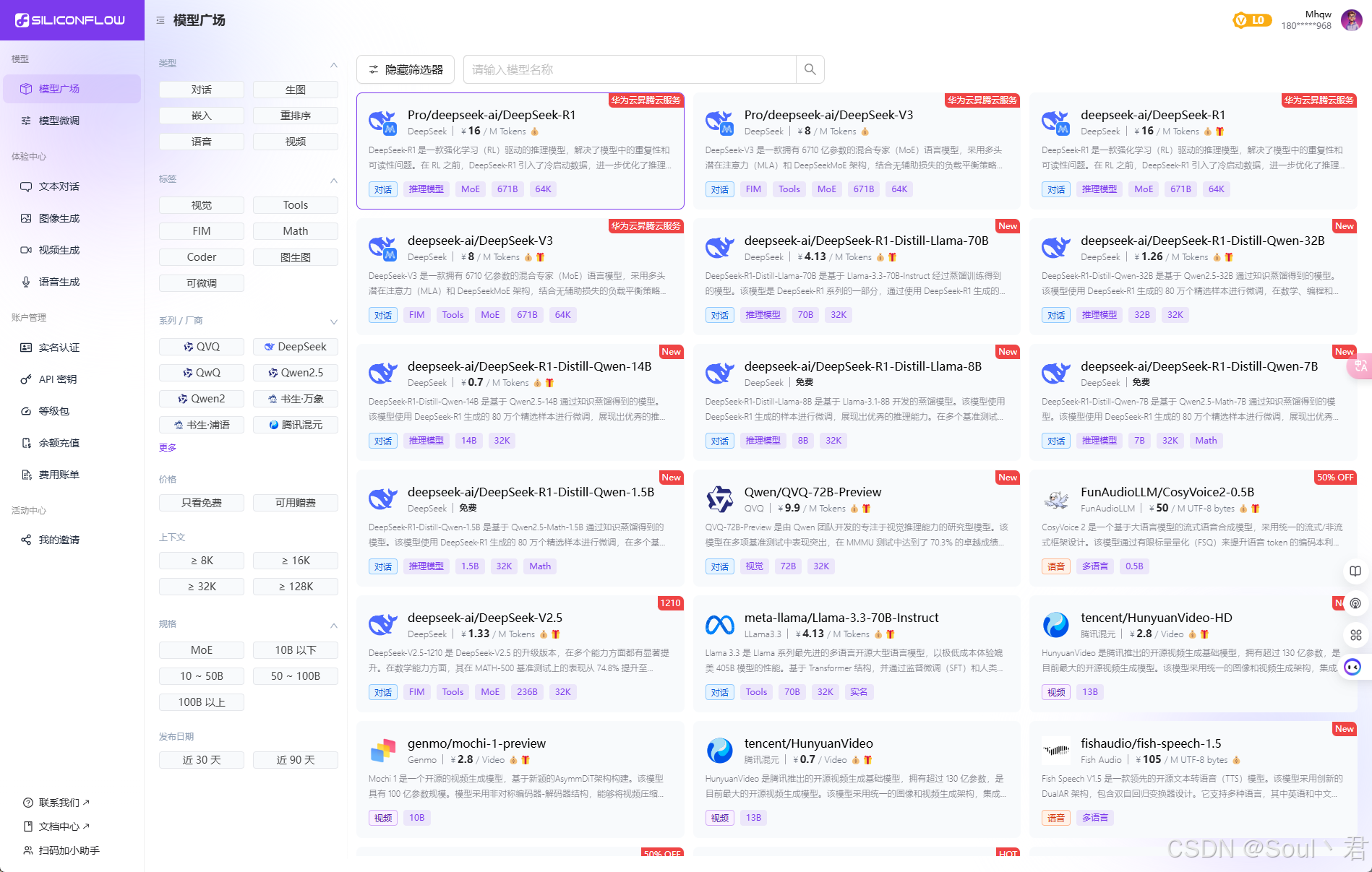Collapse the 类型 filter section
The width and height of the screenshot is (1372, 872).
coord(334,64)
